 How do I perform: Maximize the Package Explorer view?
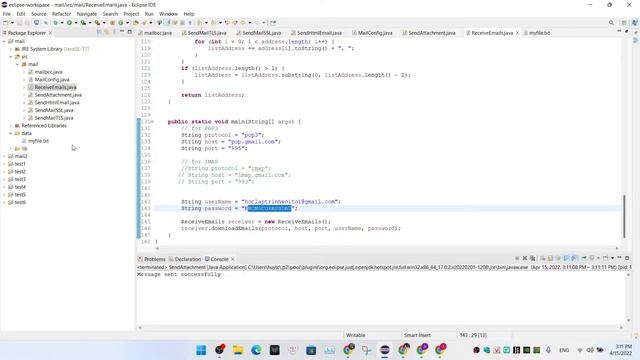129,32
